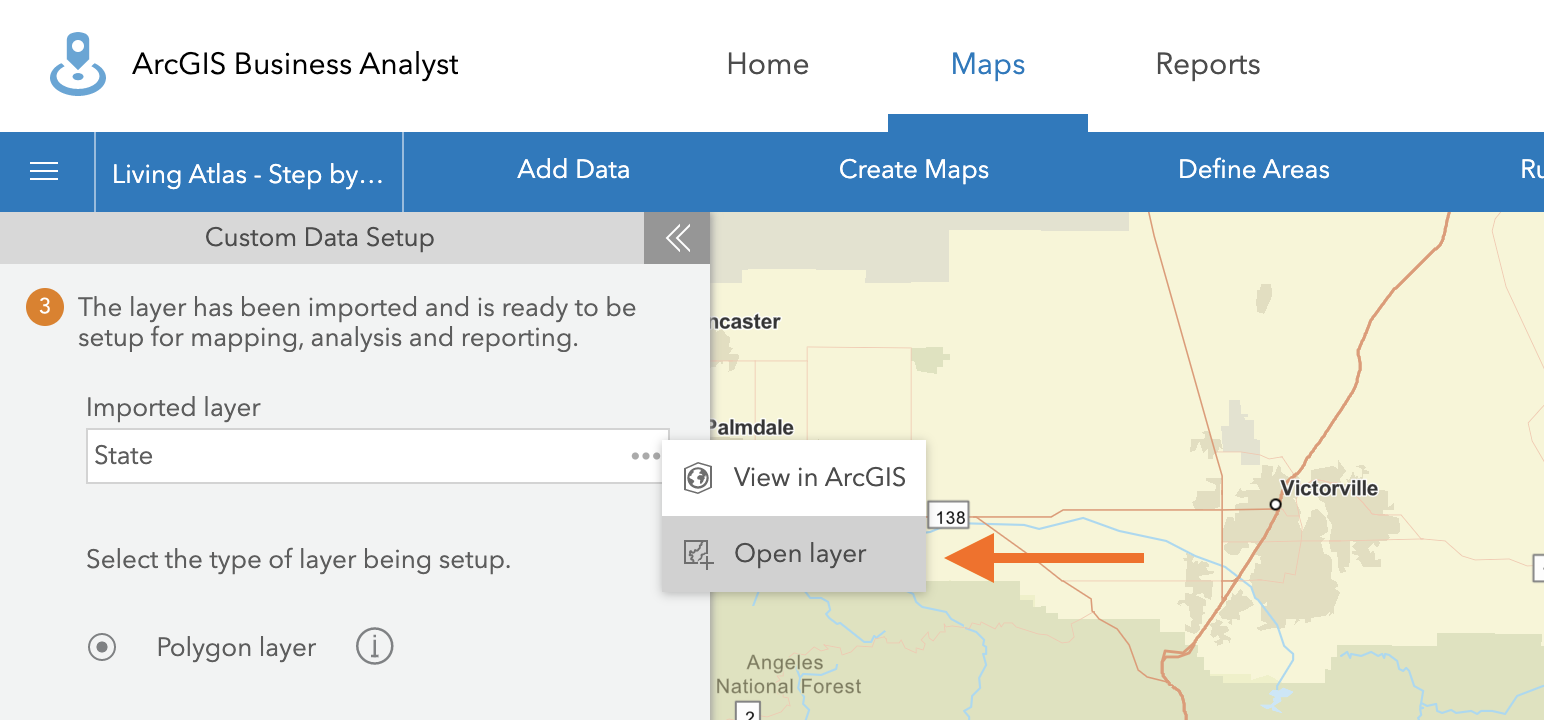Click the Victorville city marker on map
1544x720 pixels.
(1275, 504)
